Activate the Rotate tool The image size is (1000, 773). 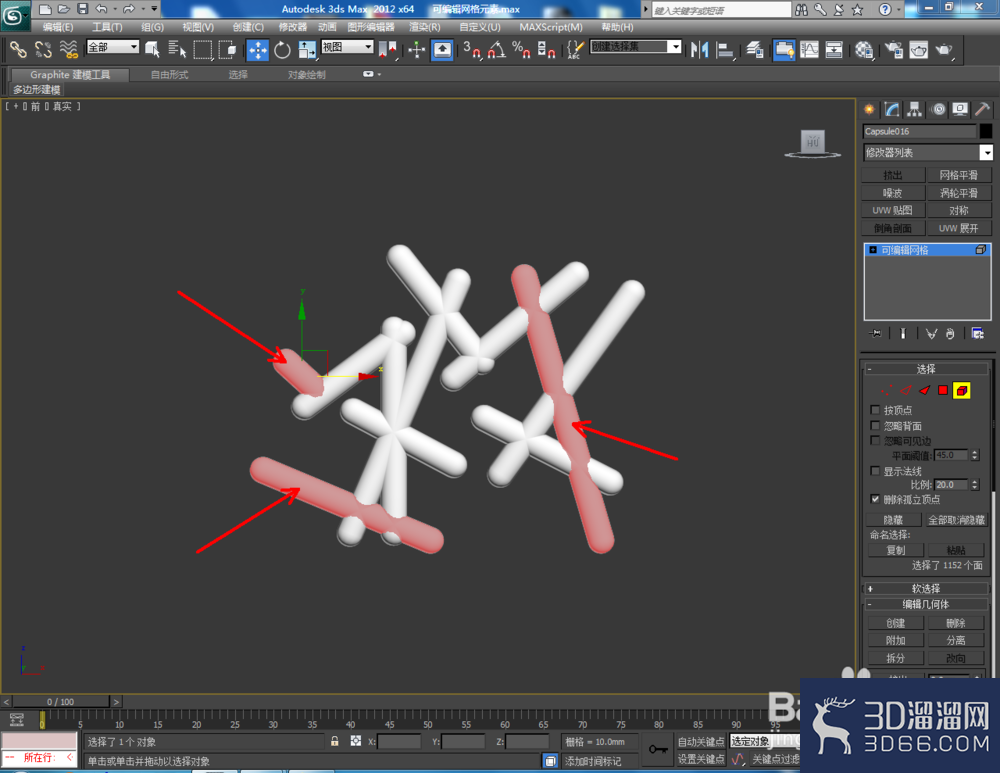(282, 50)
